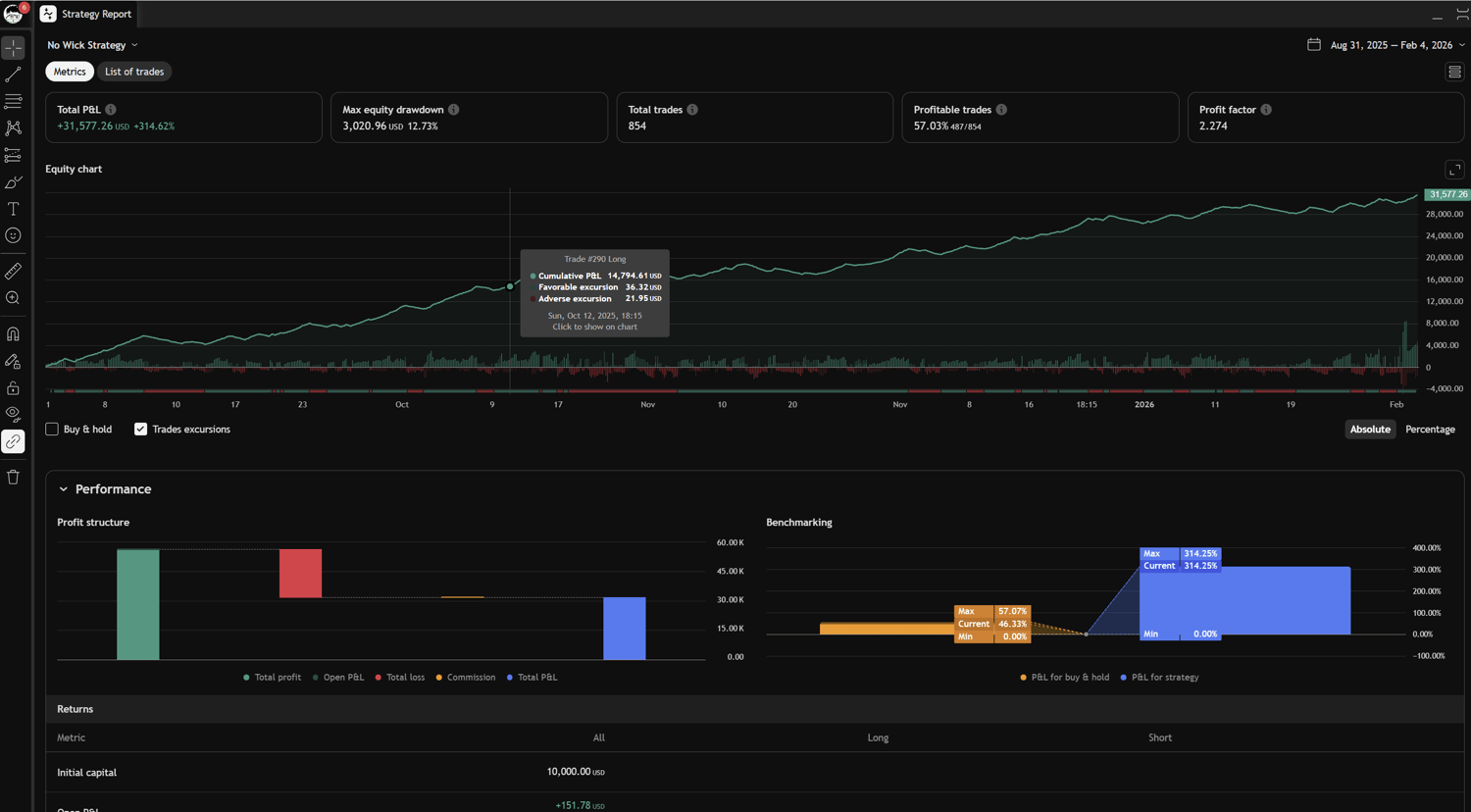Expand the equity chart to fullscreen
The image size is (1471, 812).
[x=1454, y=170]
